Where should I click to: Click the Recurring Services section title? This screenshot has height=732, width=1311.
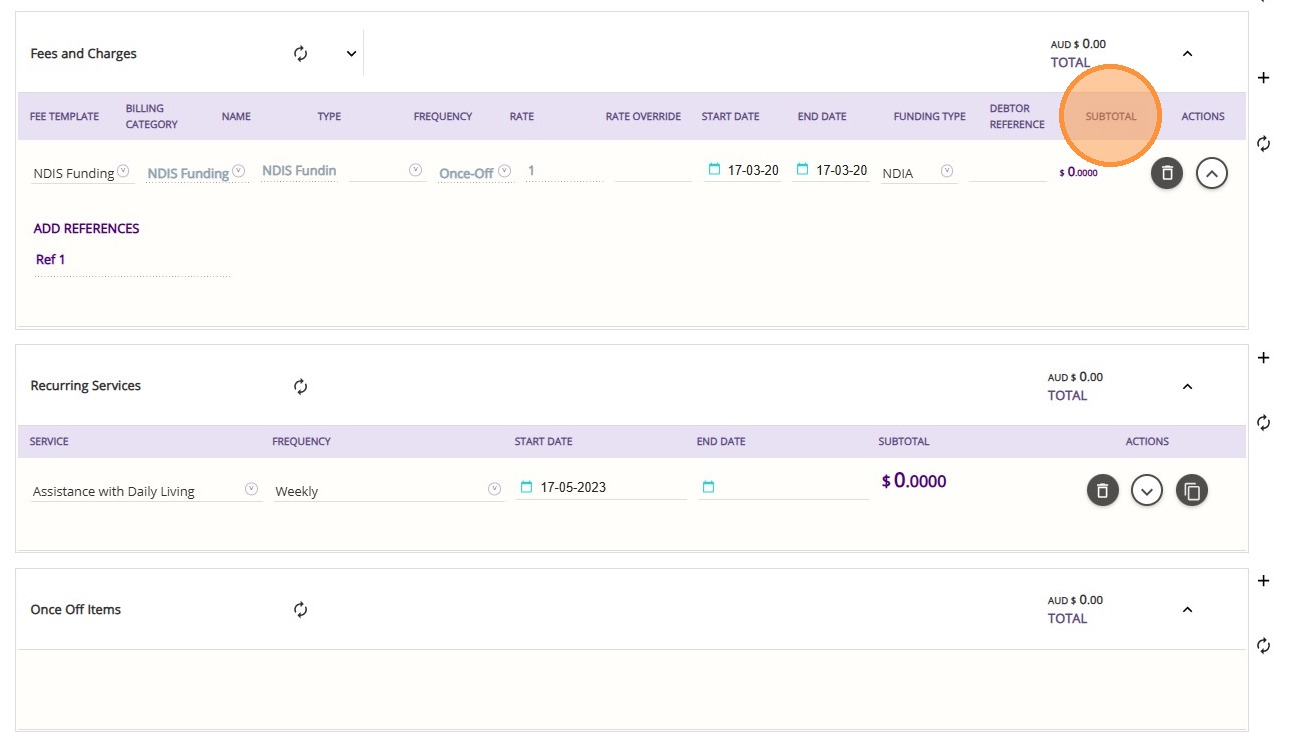[x=85, y=386]
